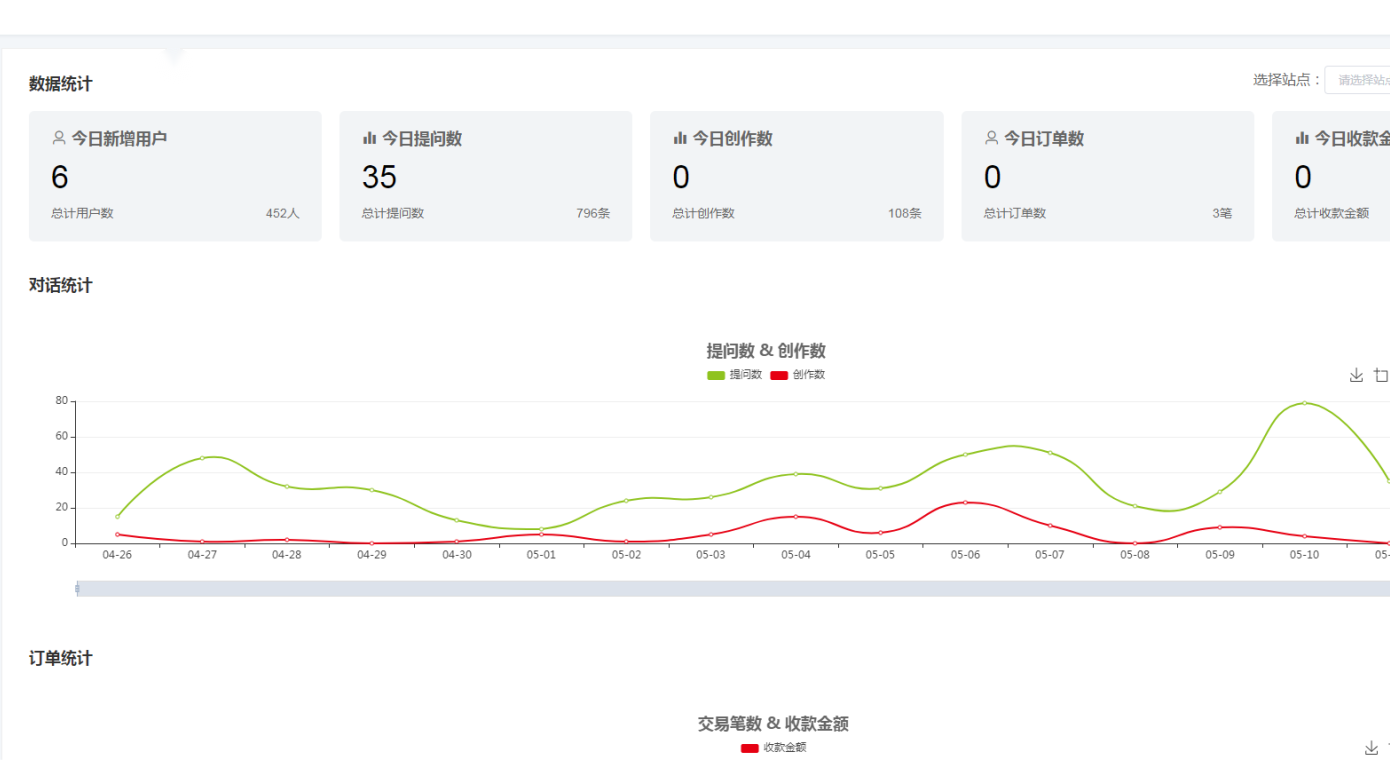
Task: Click the 总计用户数 label
Action: pos(82,213)
